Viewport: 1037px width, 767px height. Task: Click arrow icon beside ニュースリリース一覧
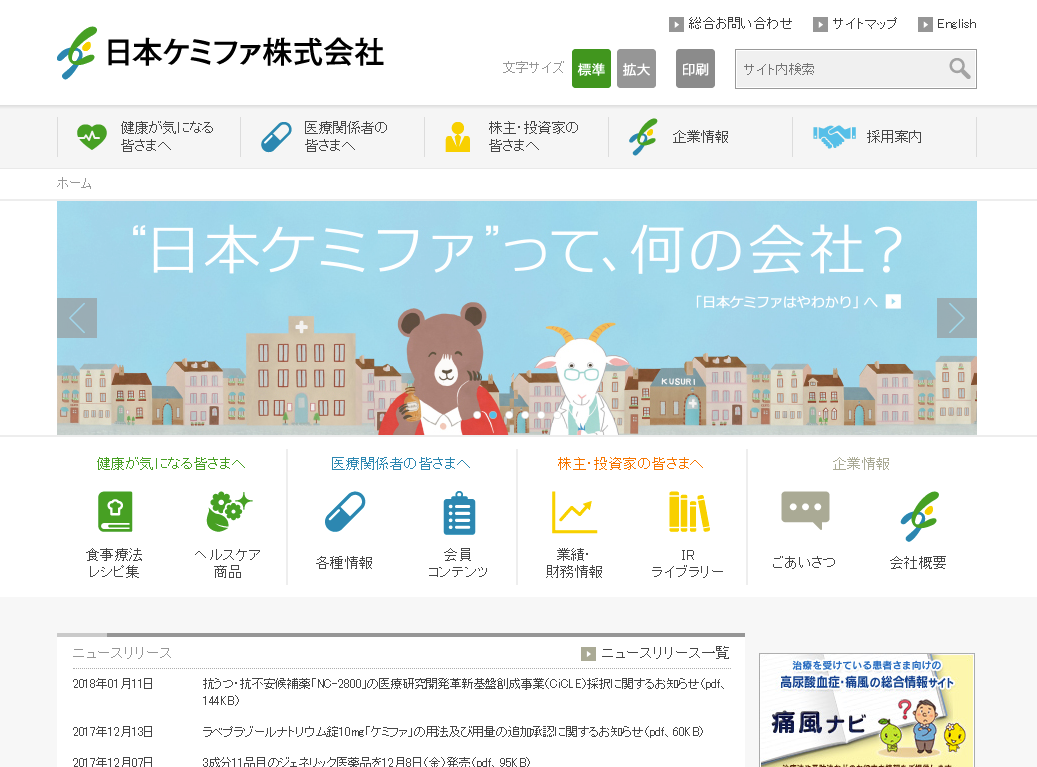click(588, 654)
